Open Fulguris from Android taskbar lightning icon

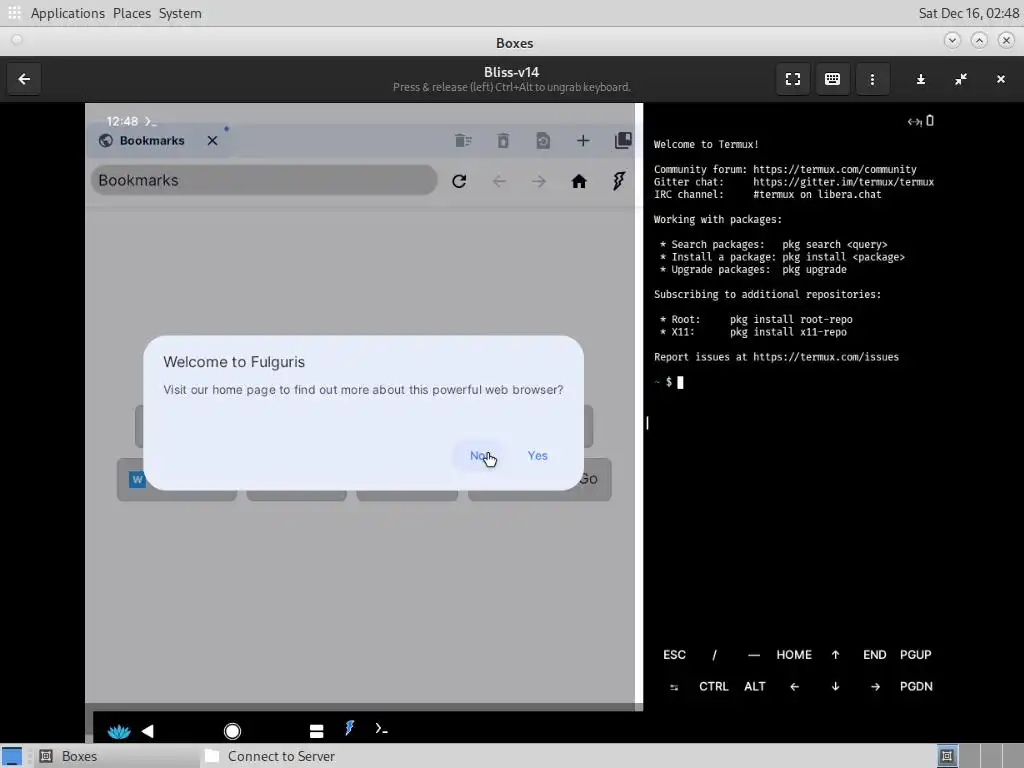(x=349, y=728)
